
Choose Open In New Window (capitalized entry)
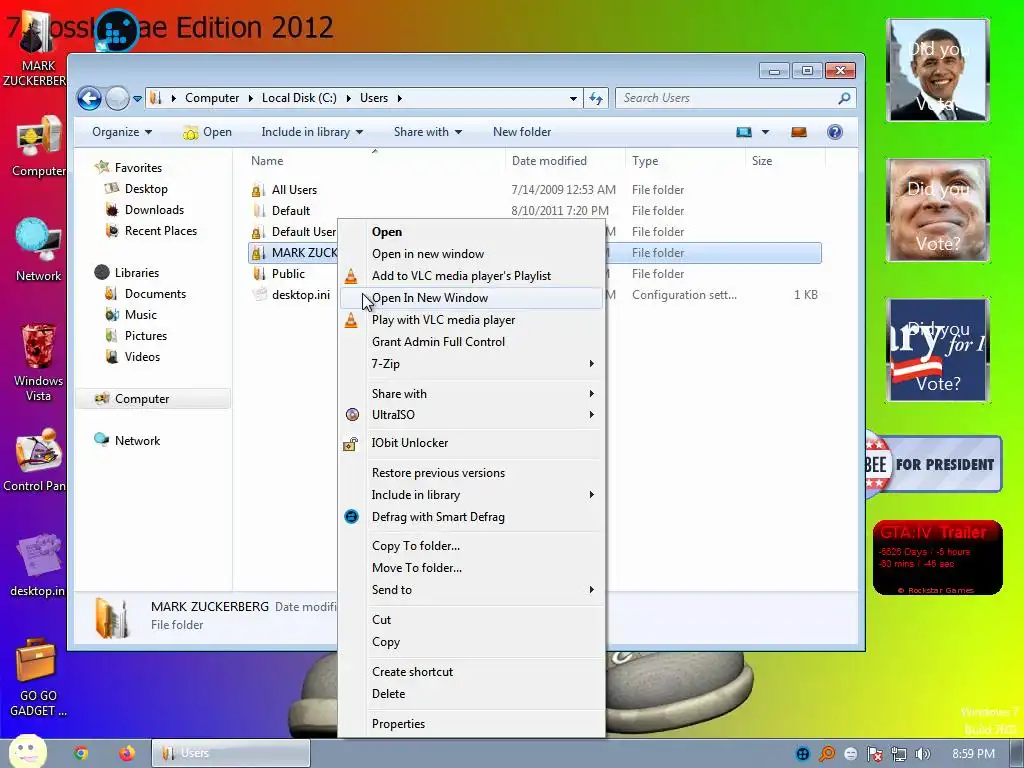(x=472, y=298)
